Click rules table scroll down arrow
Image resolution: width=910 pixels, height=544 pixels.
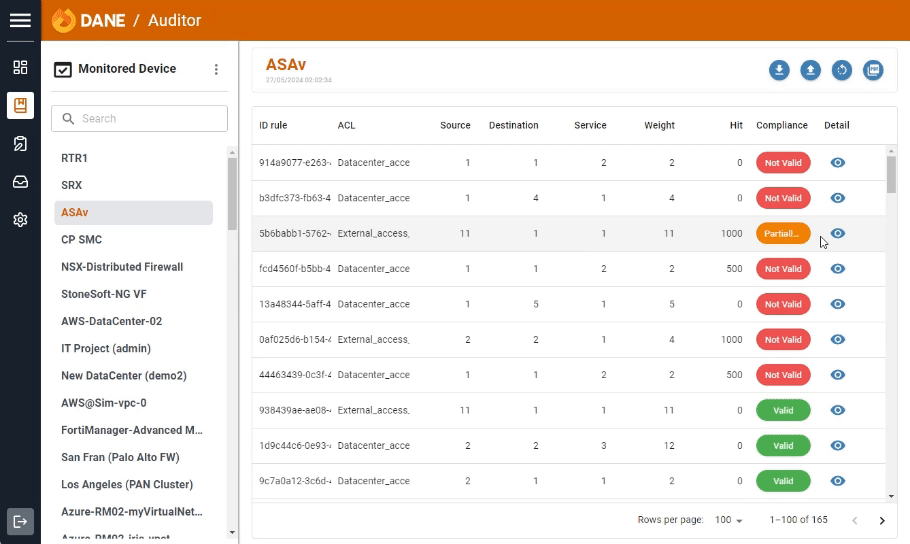[x=891, y=496]
